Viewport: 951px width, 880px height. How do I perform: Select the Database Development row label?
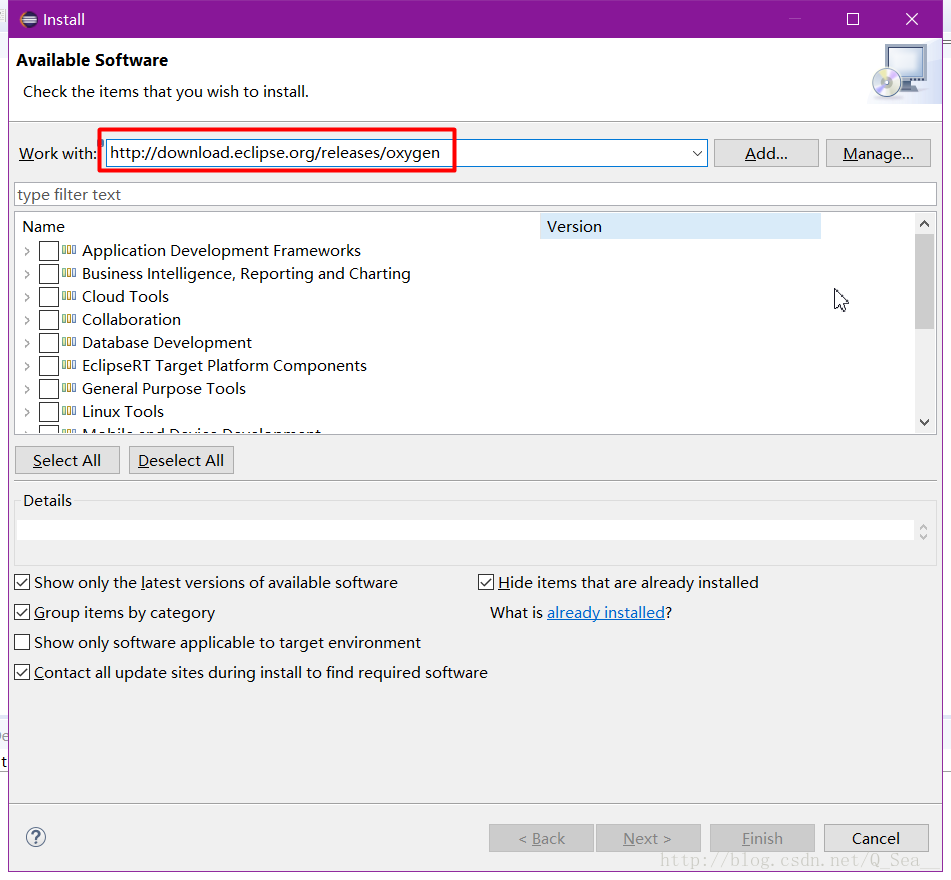pos(166,343)
